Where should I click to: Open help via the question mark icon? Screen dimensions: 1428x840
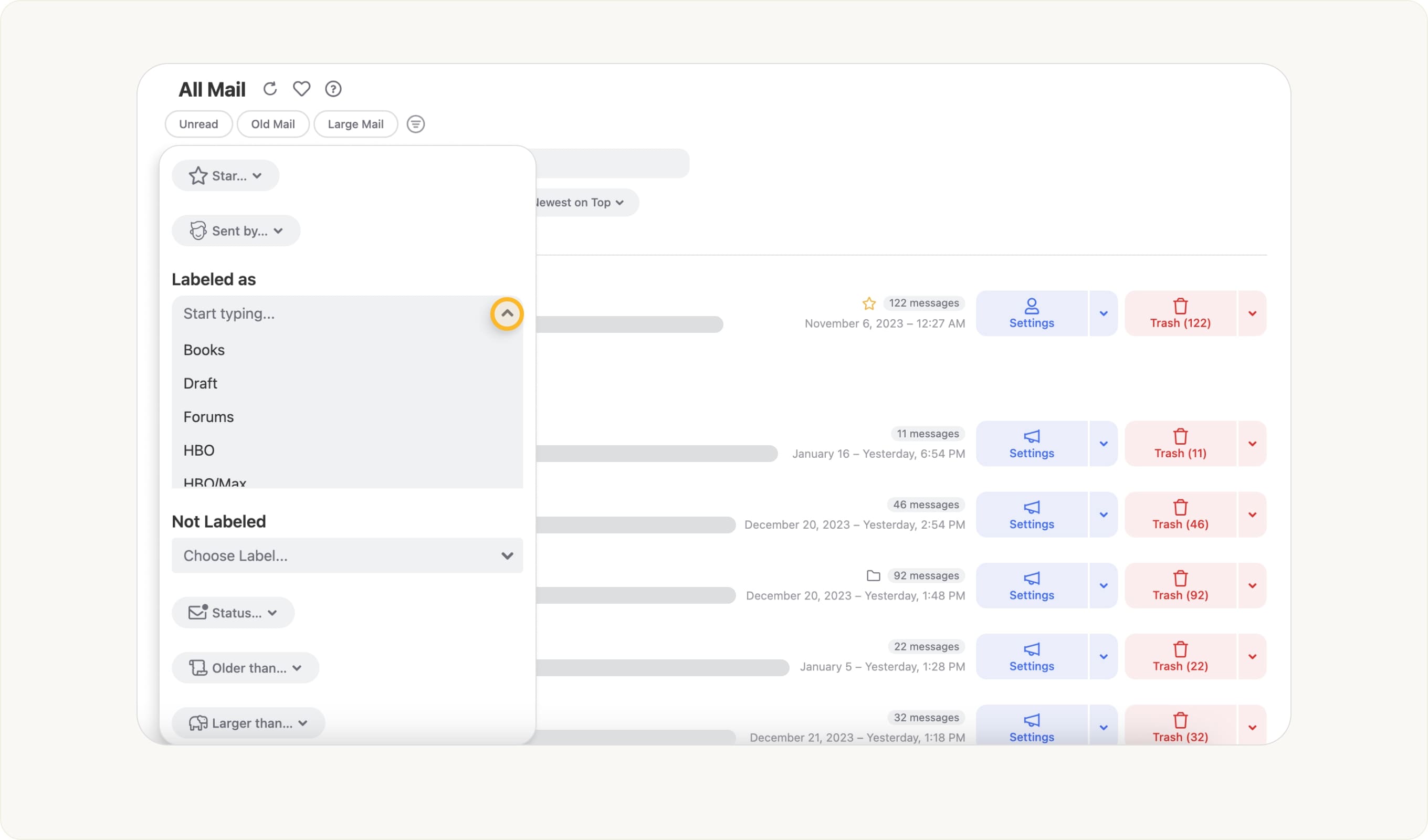(x=333, y=88)
